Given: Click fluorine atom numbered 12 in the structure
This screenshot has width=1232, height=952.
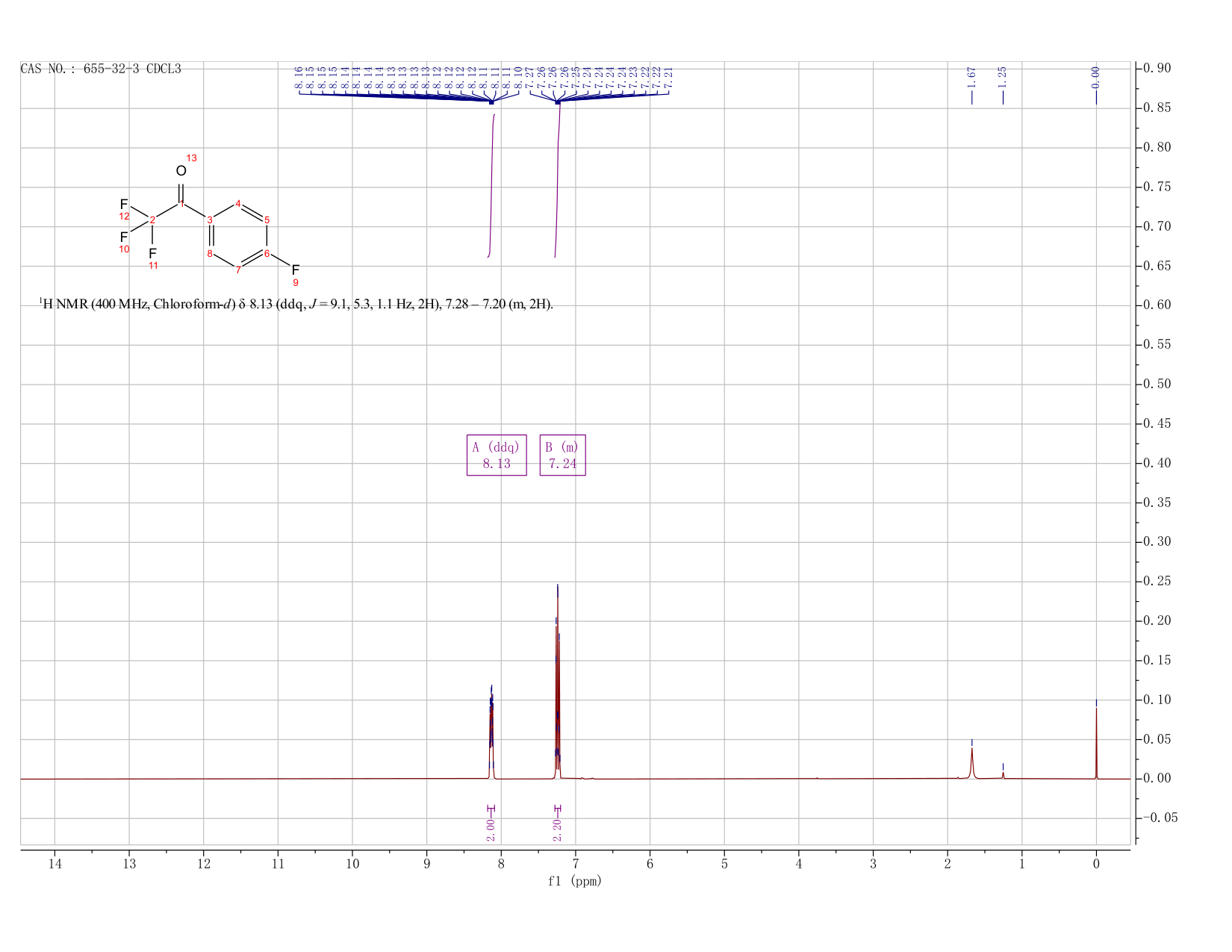Looking at the screenshot, I should coord(124,204).
